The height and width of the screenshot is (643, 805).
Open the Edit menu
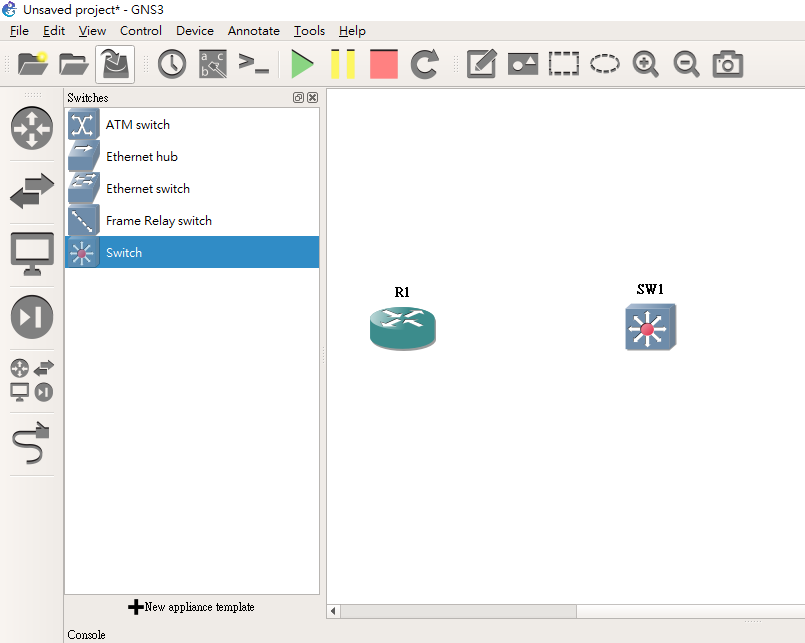pyautogui.click(x=54, y=31)
